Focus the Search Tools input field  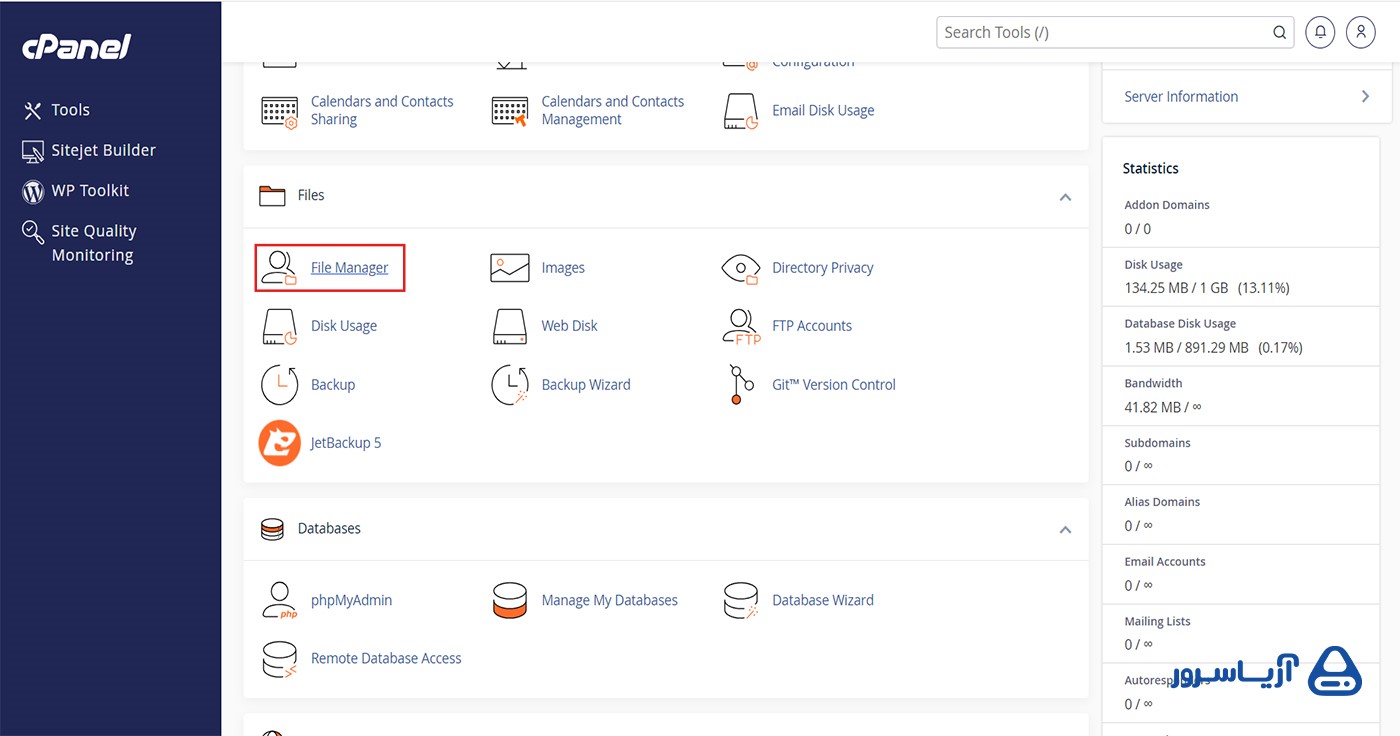(1115, 32)
